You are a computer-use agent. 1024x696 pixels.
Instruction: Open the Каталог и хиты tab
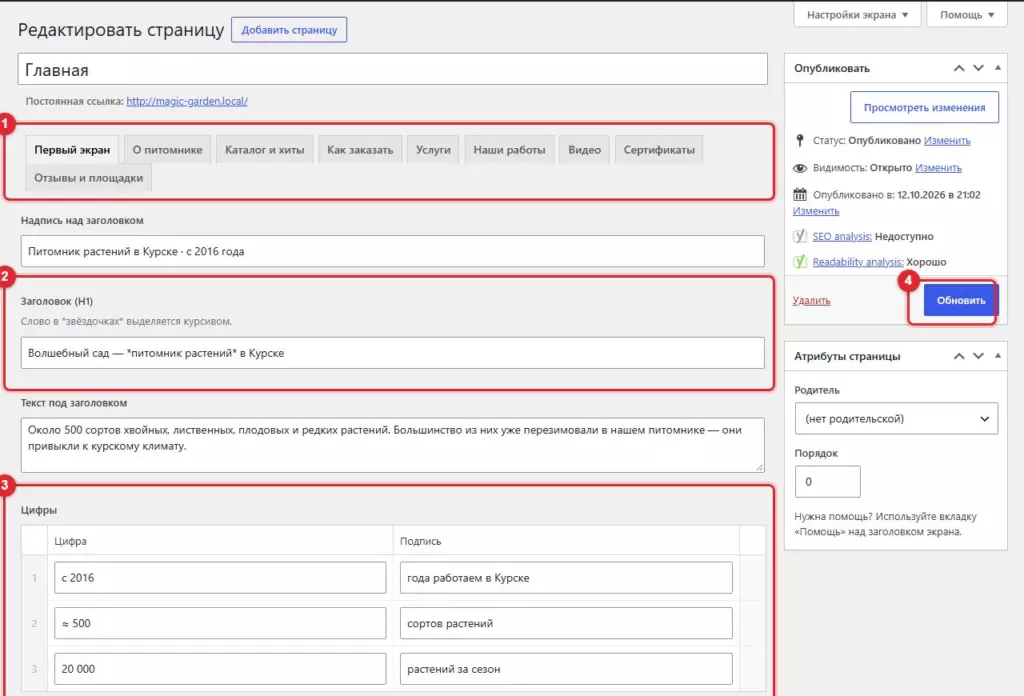tap(264, 150)
